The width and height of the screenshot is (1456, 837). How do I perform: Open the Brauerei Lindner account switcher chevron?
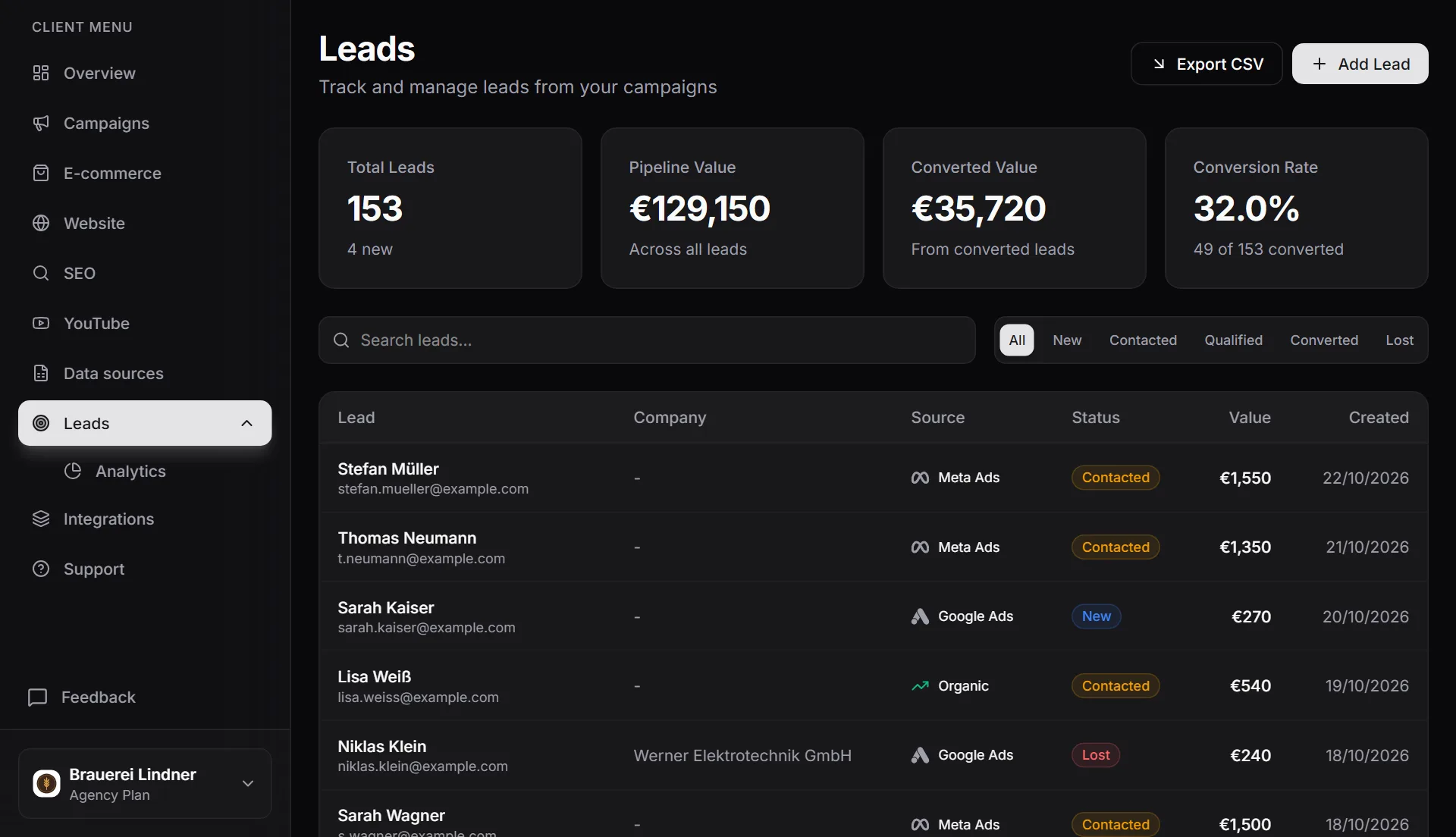(248, 783)
